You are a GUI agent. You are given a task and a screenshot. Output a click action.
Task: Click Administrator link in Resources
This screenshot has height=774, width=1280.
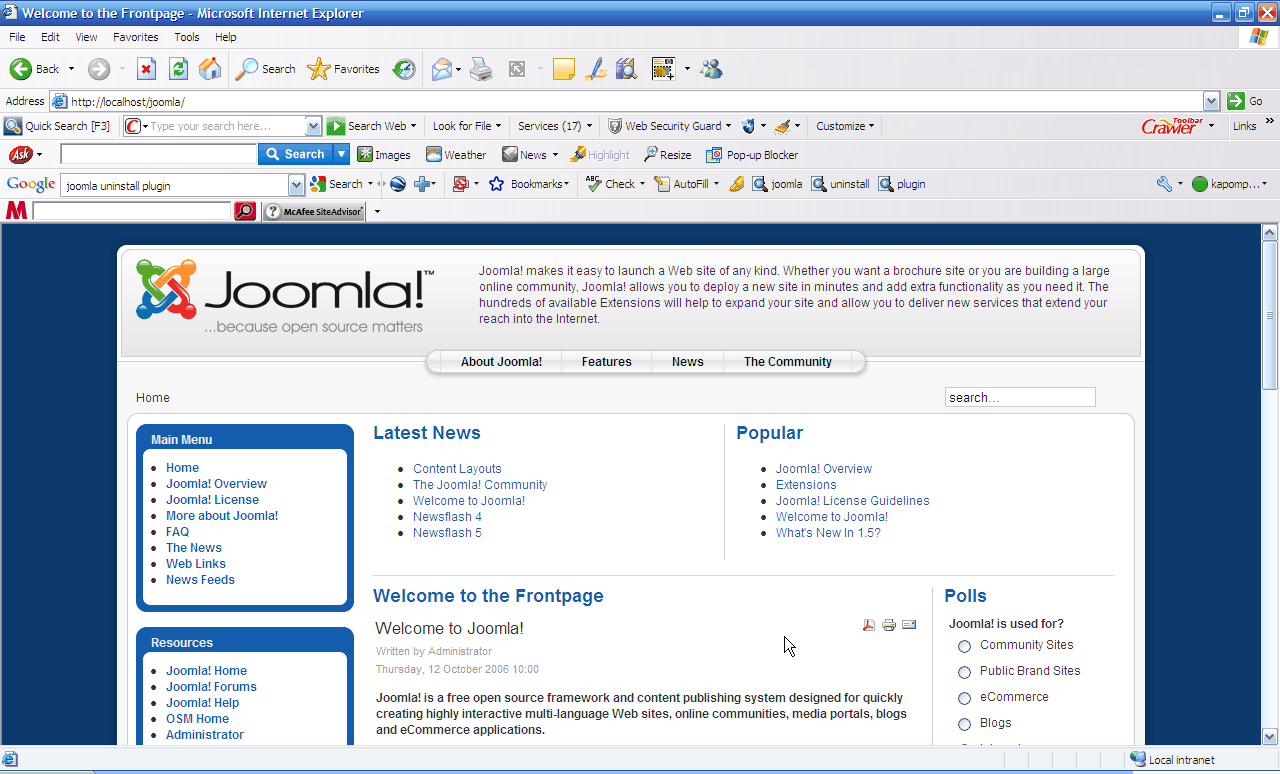pos(205,735)
